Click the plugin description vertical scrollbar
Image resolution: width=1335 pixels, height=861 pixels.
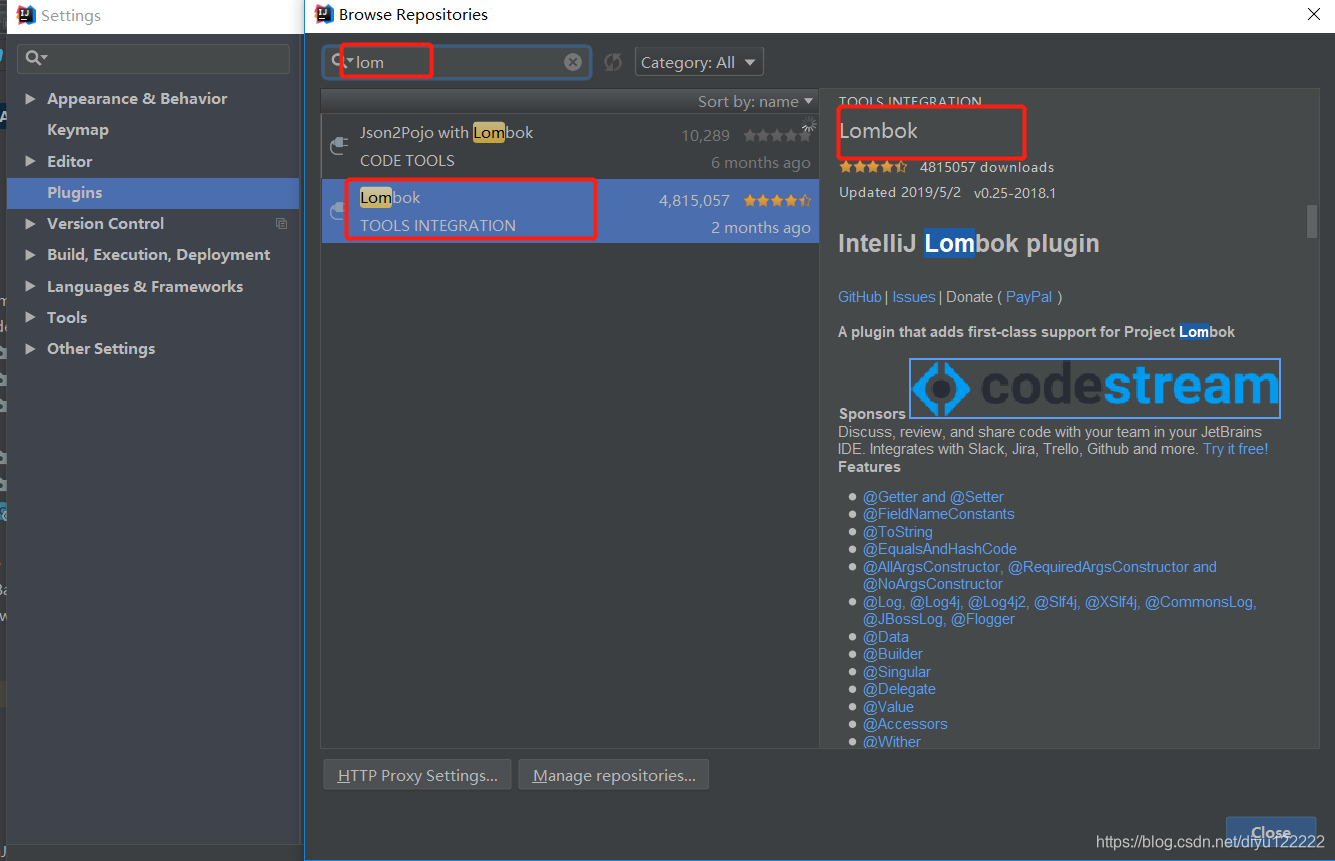[1312, 222]
